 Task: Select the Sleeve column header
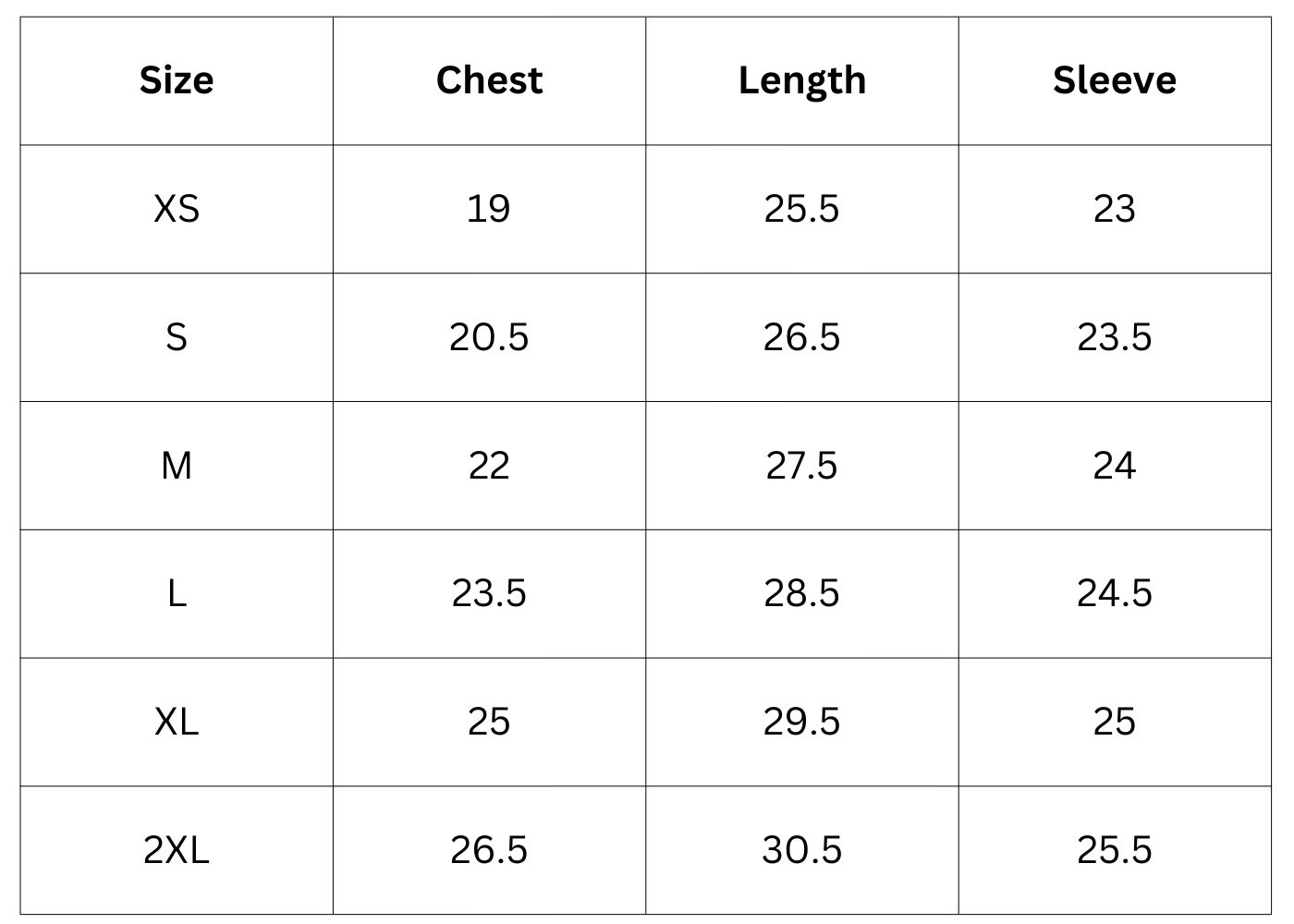pos(1114,80)
